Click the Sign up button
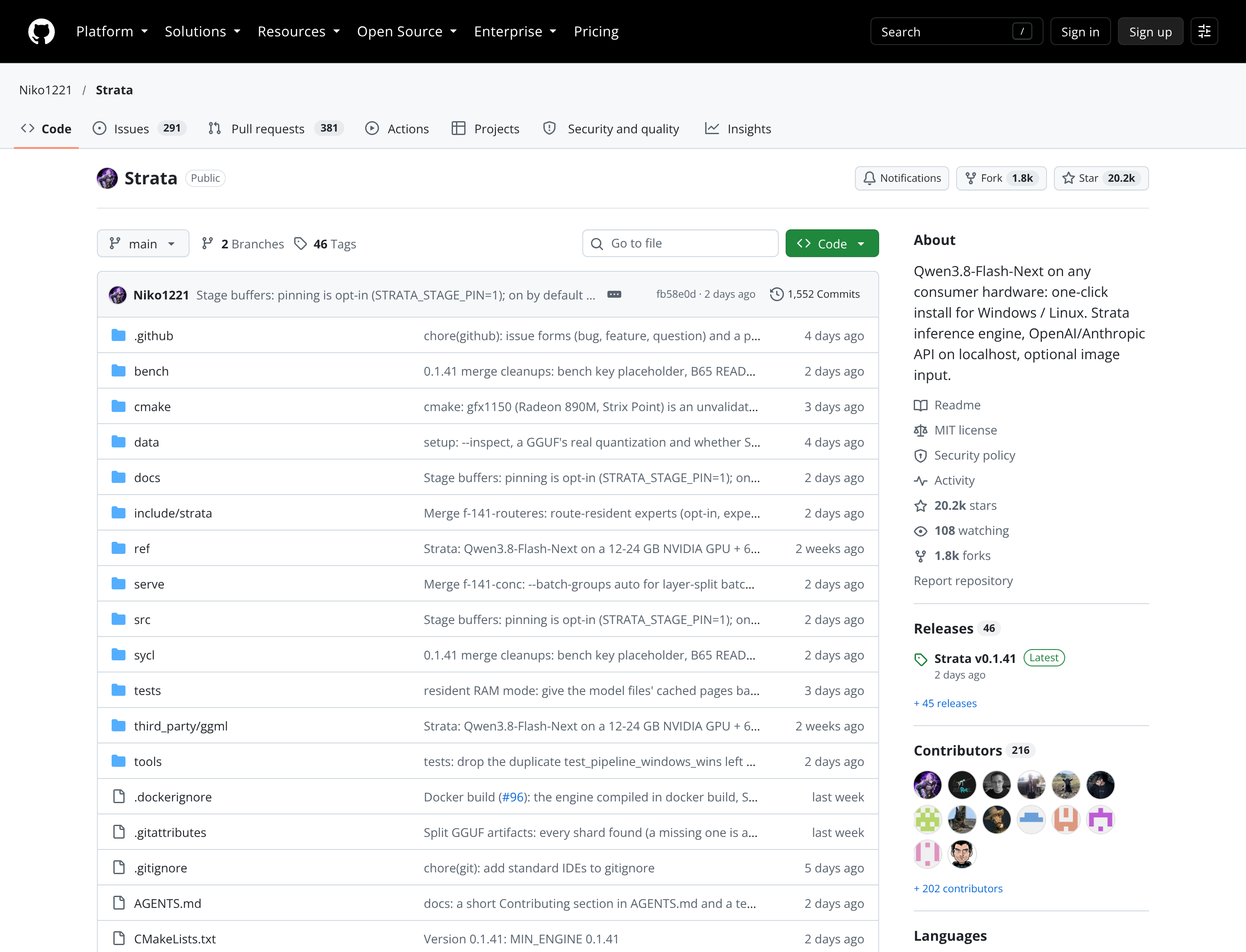This screenshot has height=952, width=1246. click(1150, 31)
